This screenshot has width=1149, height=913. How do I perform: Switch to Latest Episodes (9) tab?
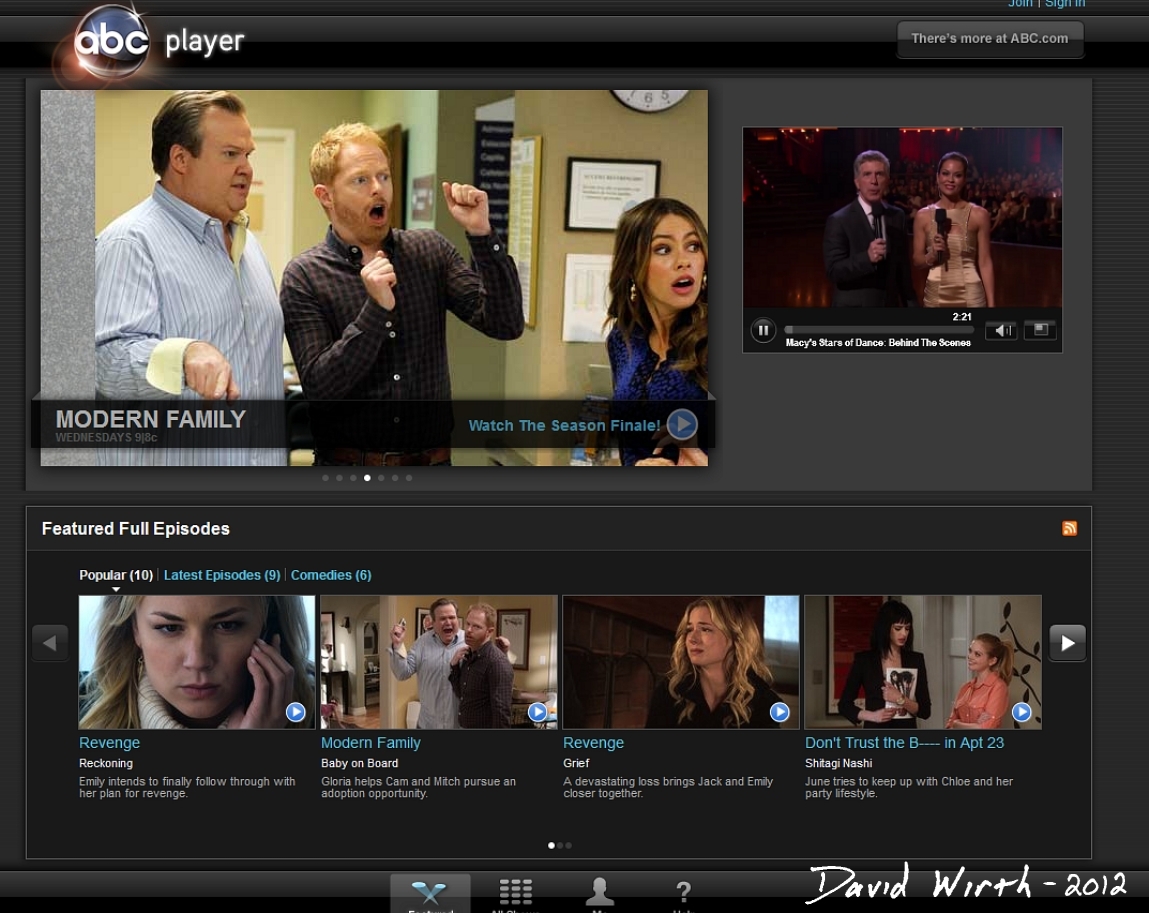222,575
